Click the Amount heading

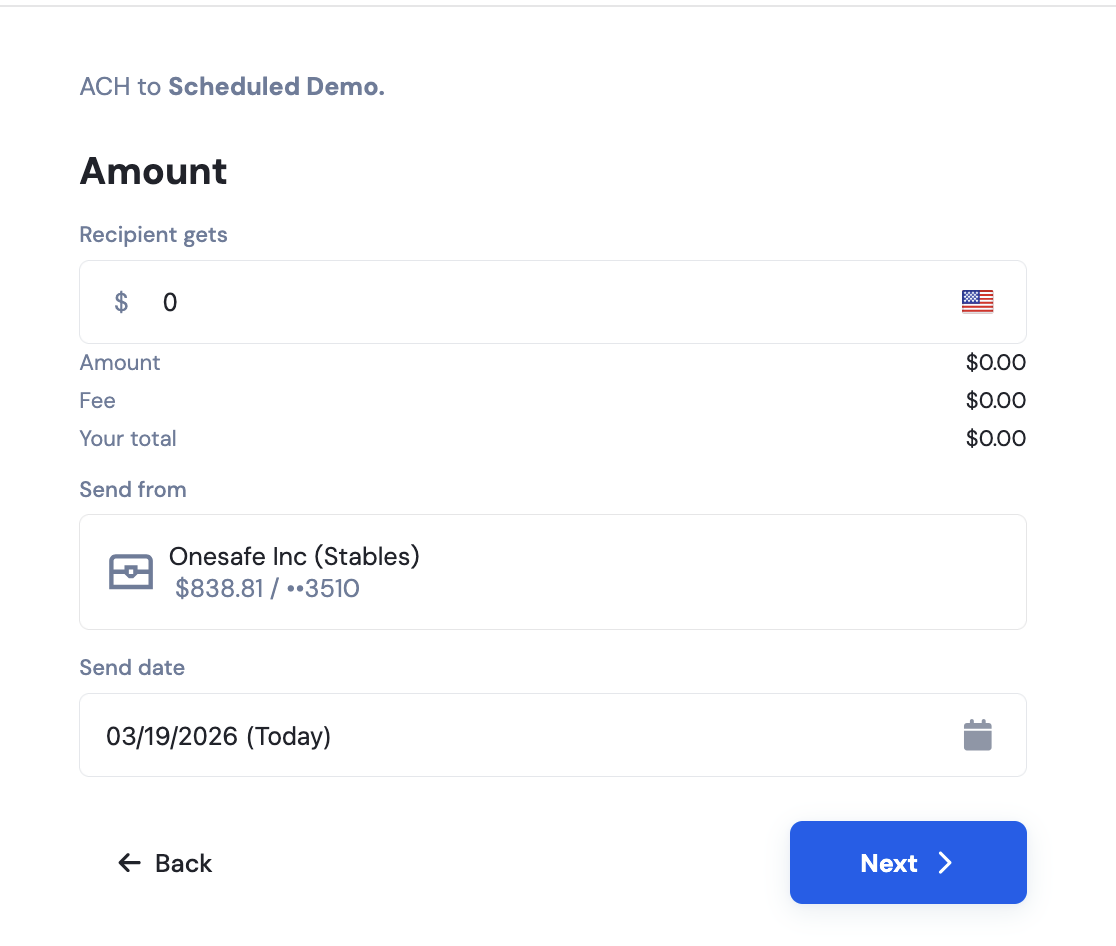click(153, 172)
